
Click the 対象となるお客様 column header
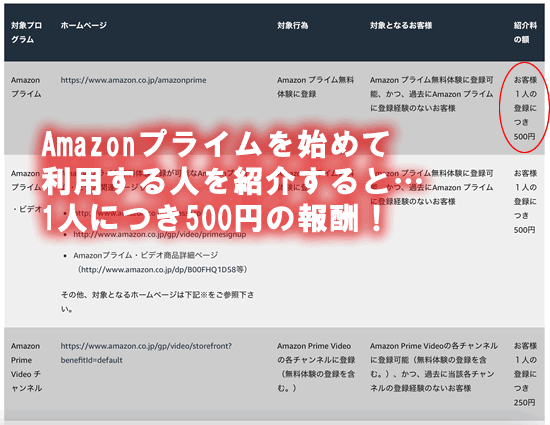(x=401, y=25)
